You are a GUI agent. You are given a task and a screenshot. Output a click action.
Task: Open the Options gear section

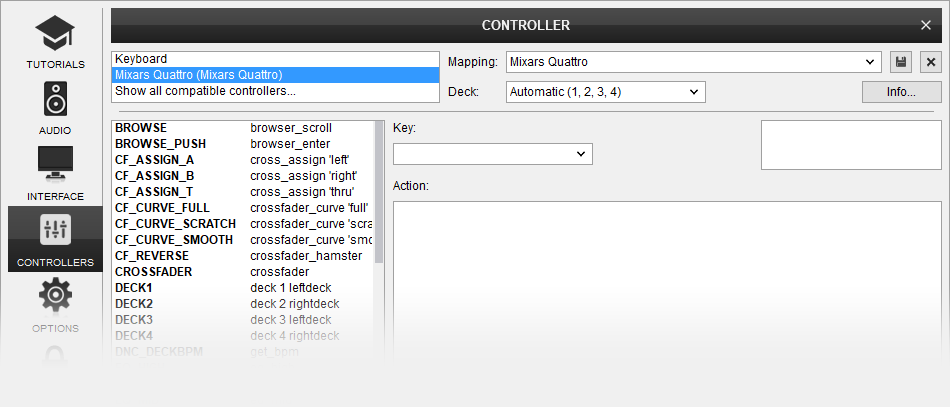pos(55,306)
